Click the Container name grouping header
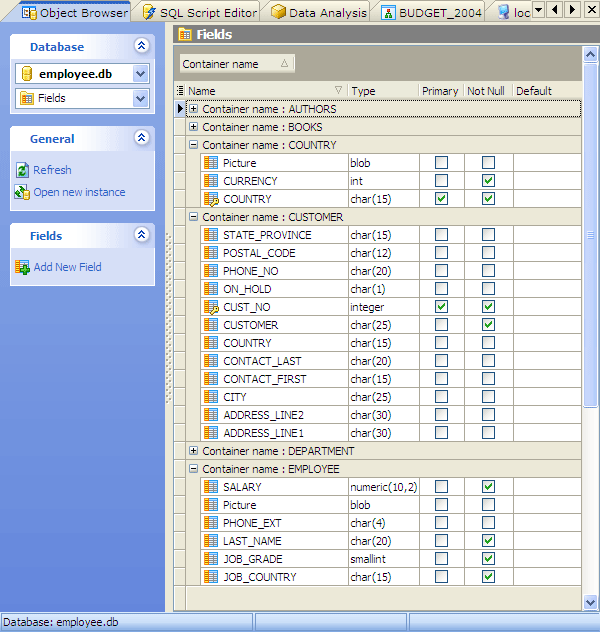This screenshot has height=632, width=600. [237, 64]
